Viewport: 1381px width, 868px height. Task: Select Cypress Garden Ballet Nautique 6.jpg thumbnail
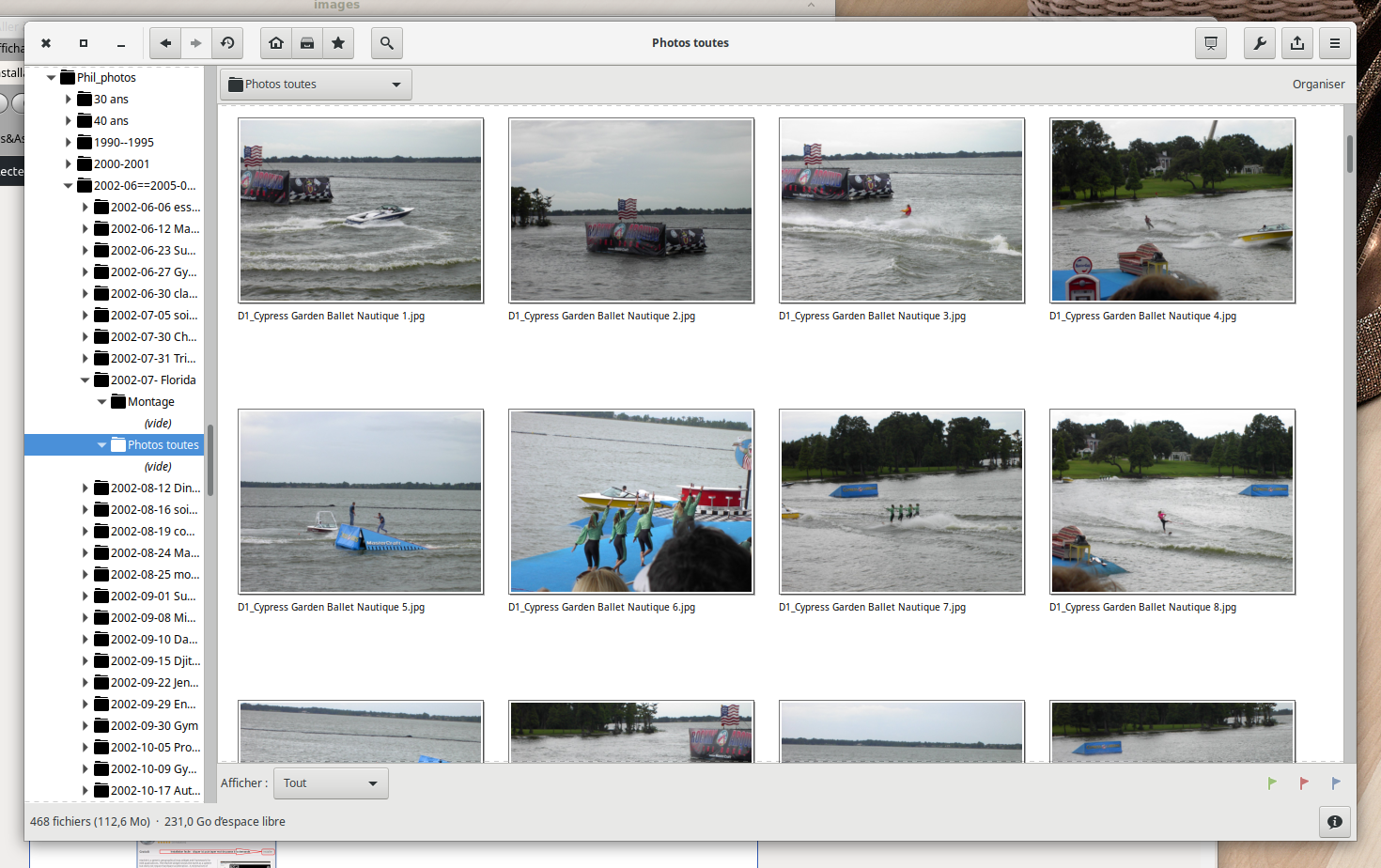tap(631, 502)
